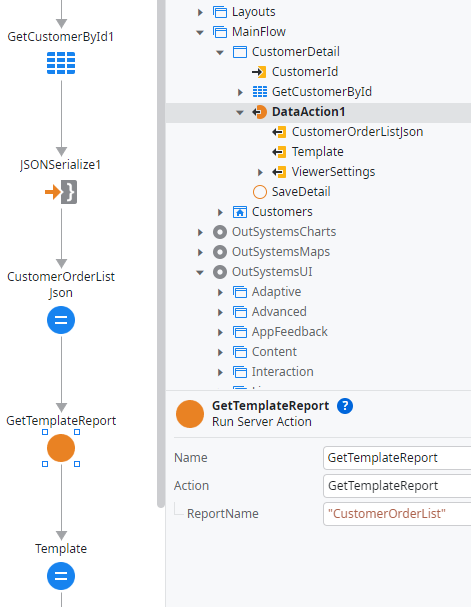Click the CustomerId input parameter icon
Screen dimensions: 471x607
(x=259, y=72)
